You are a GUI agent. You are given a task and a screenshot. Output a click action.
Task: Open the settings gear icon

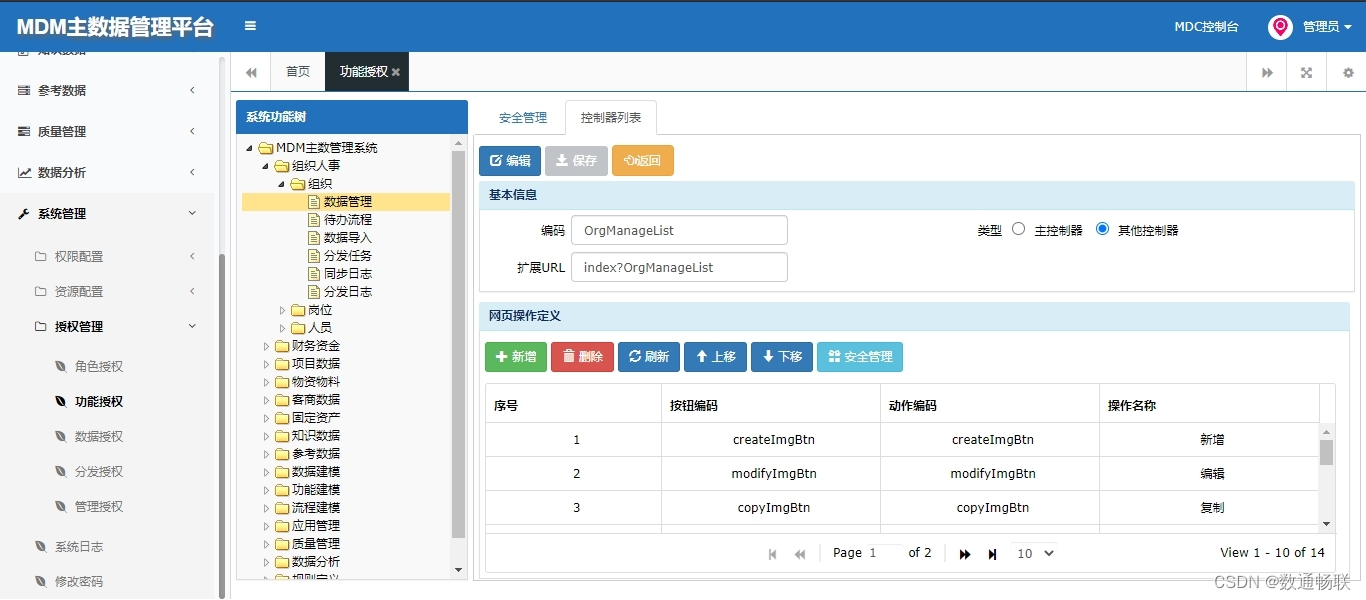pyautogui.click(x=1347, y=72)
